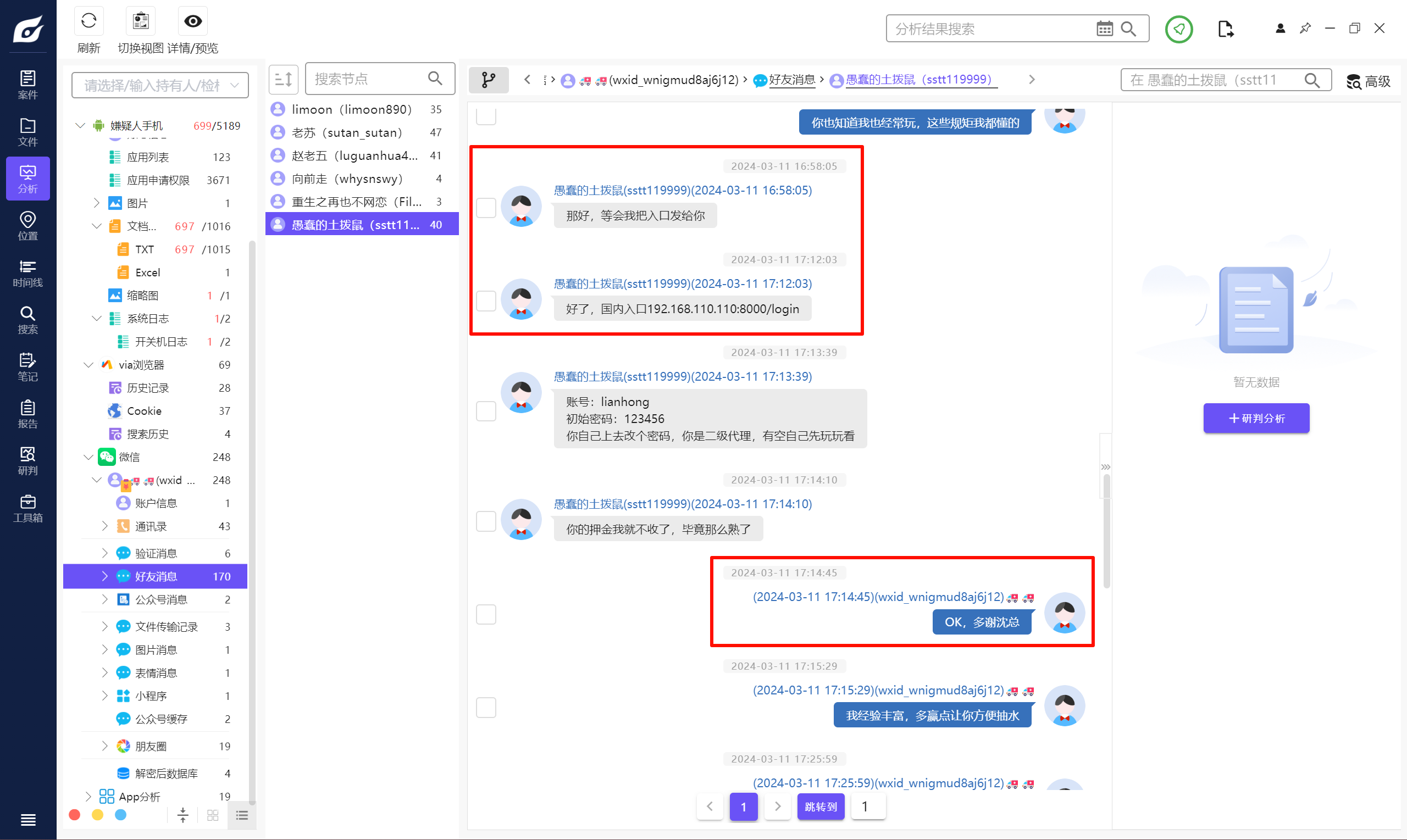Click the red color dot filter
The image size is (1407, 840).
[x=74, y=815]
